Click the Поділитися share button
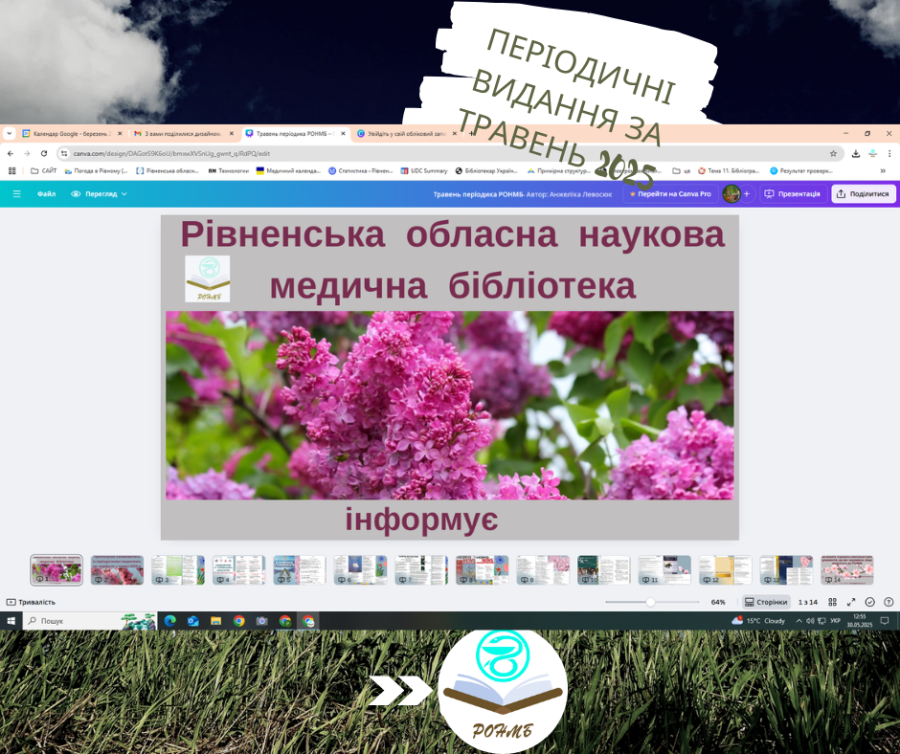This screenshot has width=900, height=754. [863, 194]
